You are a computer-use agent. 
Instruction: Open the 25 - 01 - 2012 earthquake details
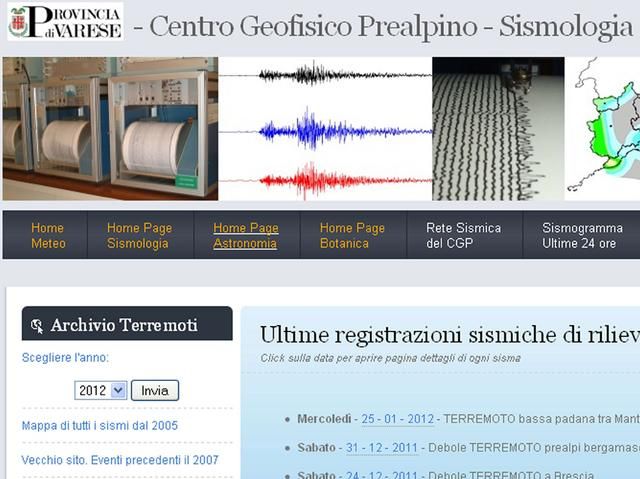point(397,419)
